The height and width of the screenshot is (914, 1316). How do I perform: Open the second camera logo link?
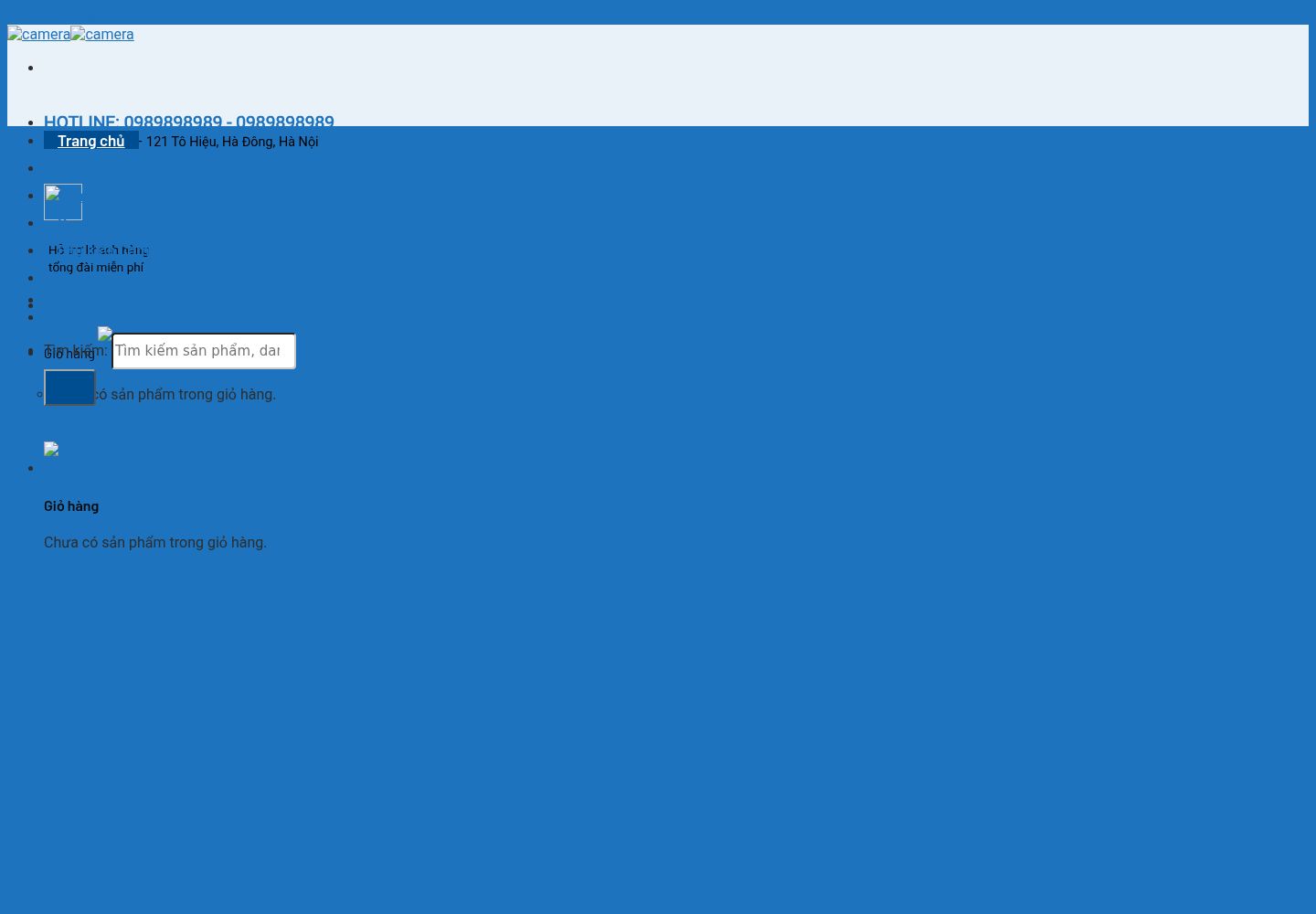(x=102, y=34)
